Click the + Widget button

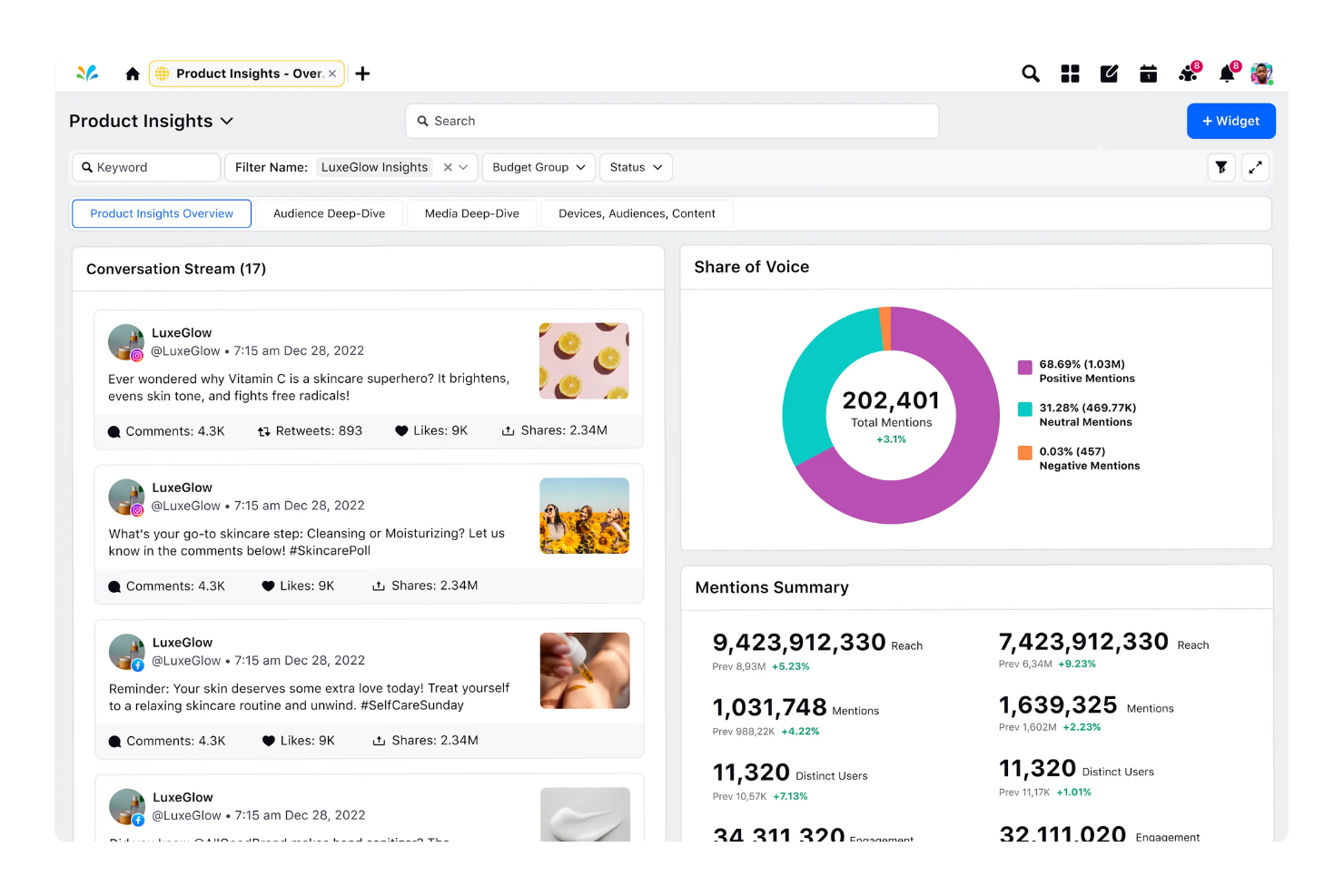click(x=1231, y=121)
